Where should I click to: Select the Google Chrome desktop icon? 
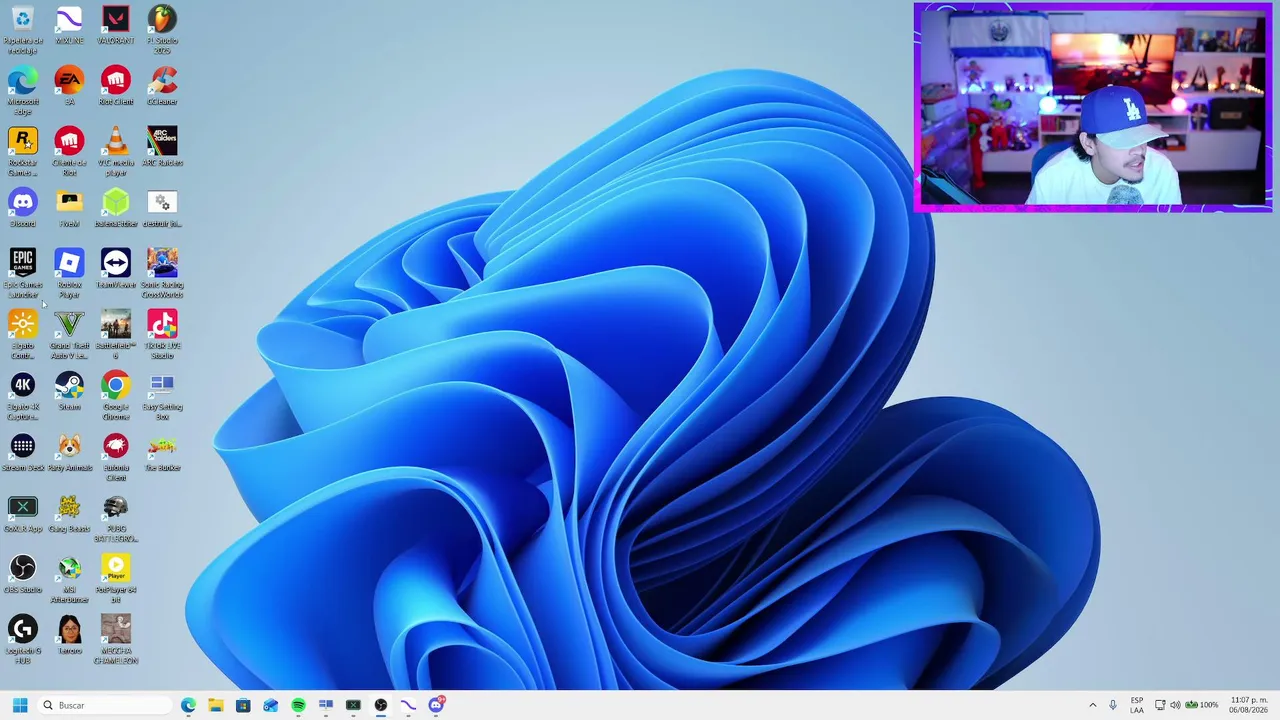coord(116,396)
